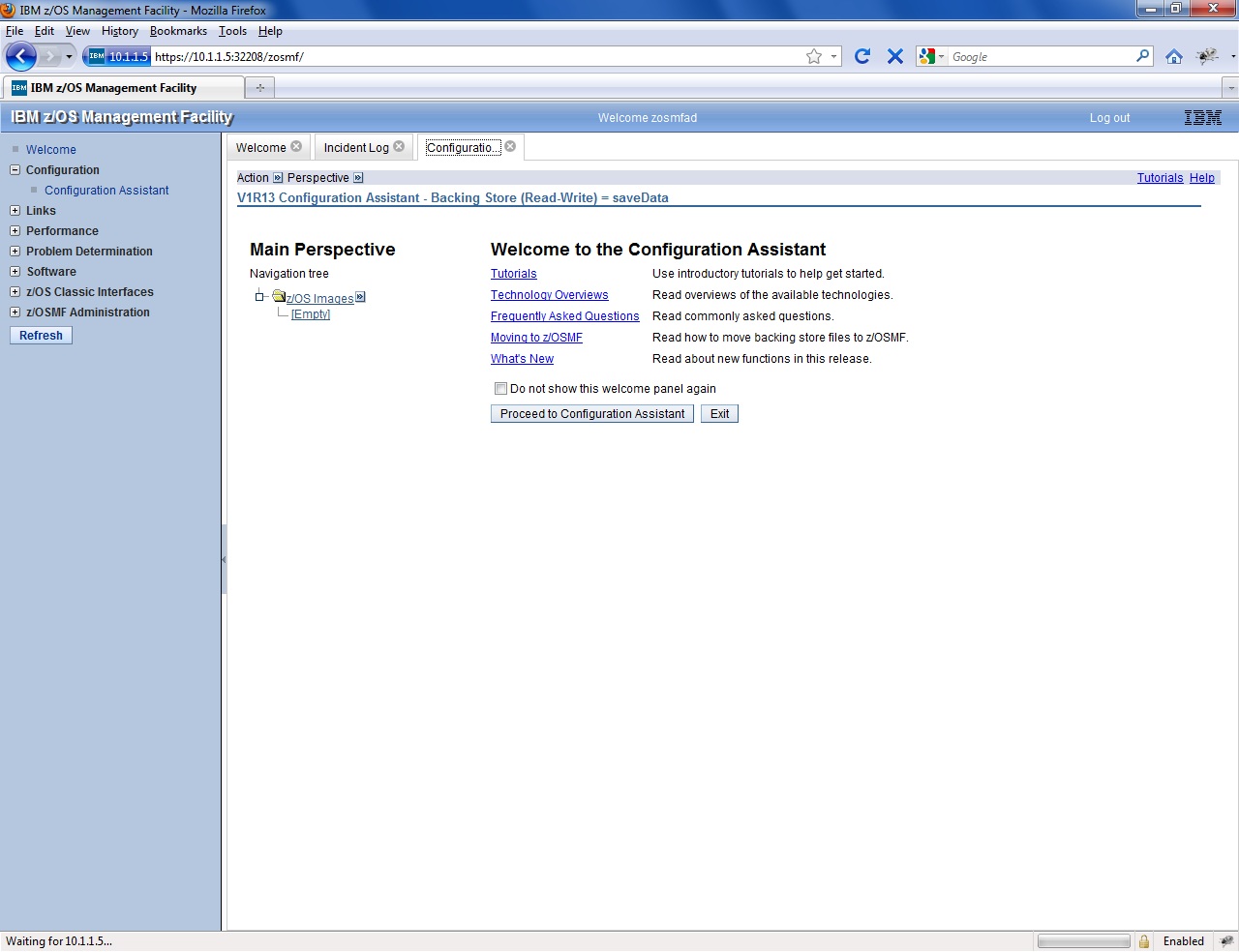1239x952 pixels.
Task: Select the IBM z/OS Management Facility browser tab
Action: coord(122,87)
